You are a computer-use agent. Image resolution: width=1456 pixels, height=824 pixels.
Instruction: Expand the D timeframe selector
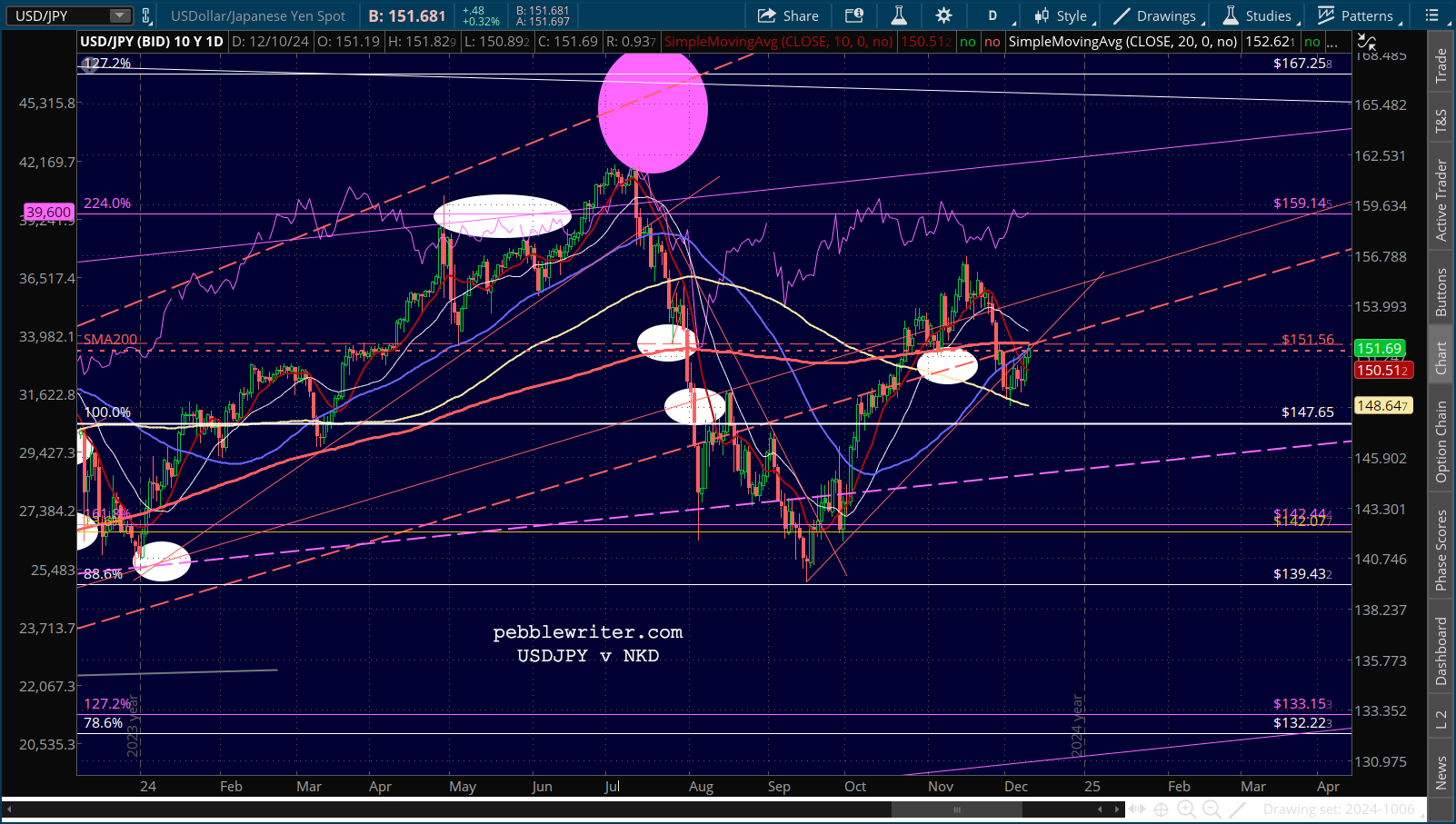coord(992,15)
